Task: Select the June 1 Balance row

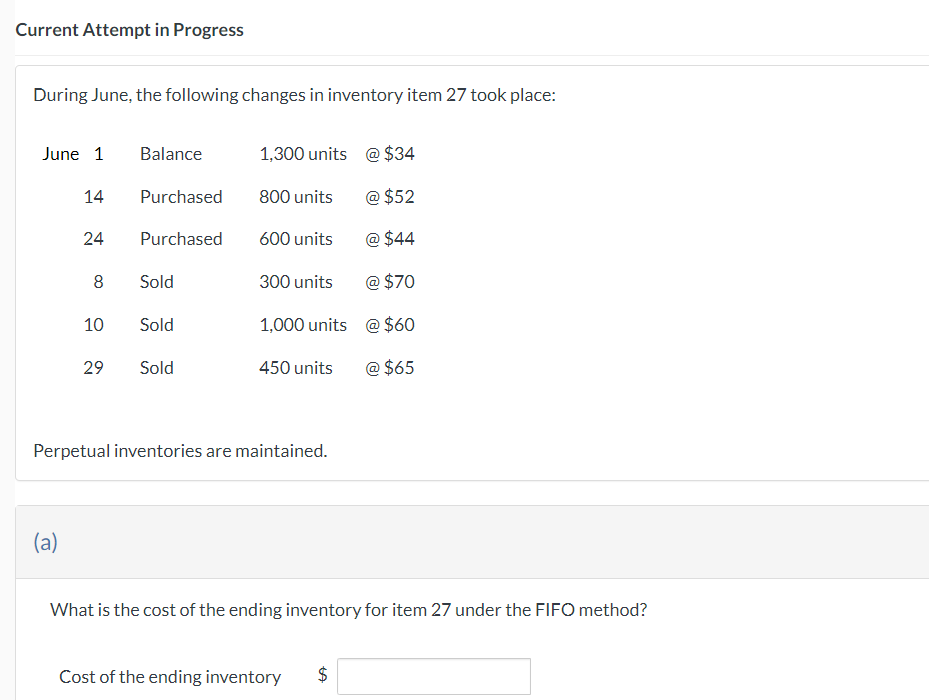Action: [x=170, y=154]
